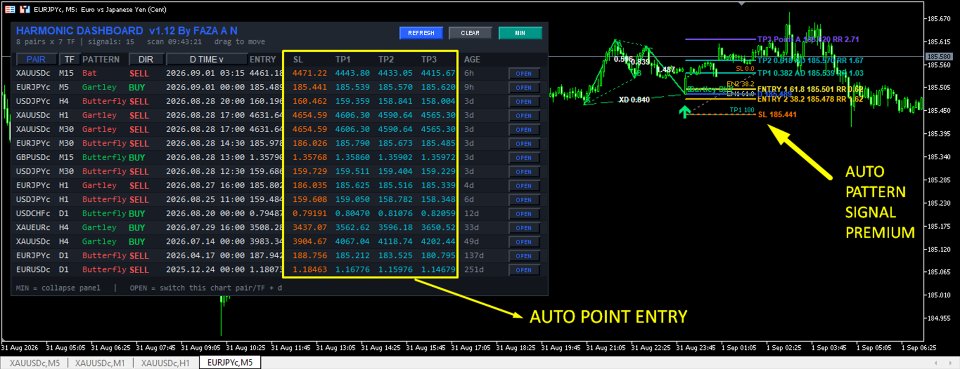Click the 185.580 current price label
The height and width of the screenshot is (369, 960).
938,56
